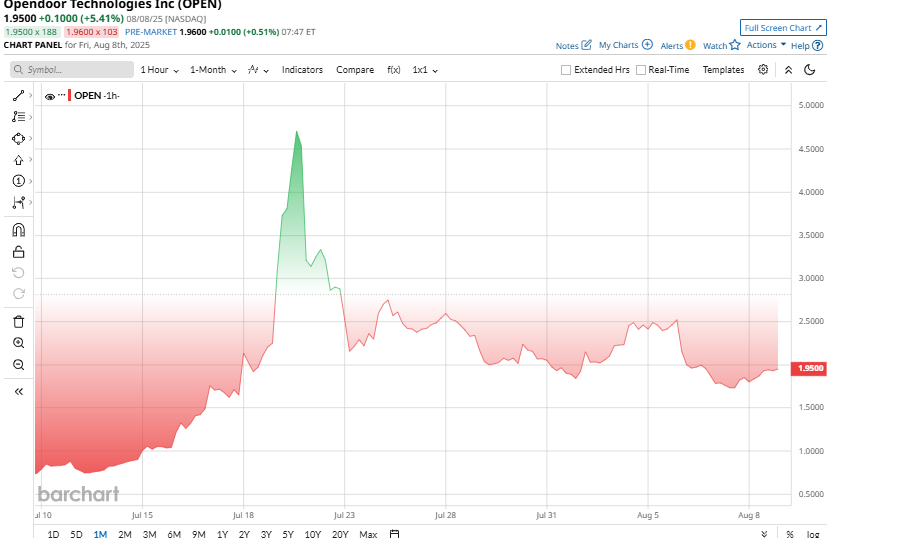Viewport: 904px width, 538px height.
Task: Enable the Extended Hrs checkbox
Action: point(566,70)
